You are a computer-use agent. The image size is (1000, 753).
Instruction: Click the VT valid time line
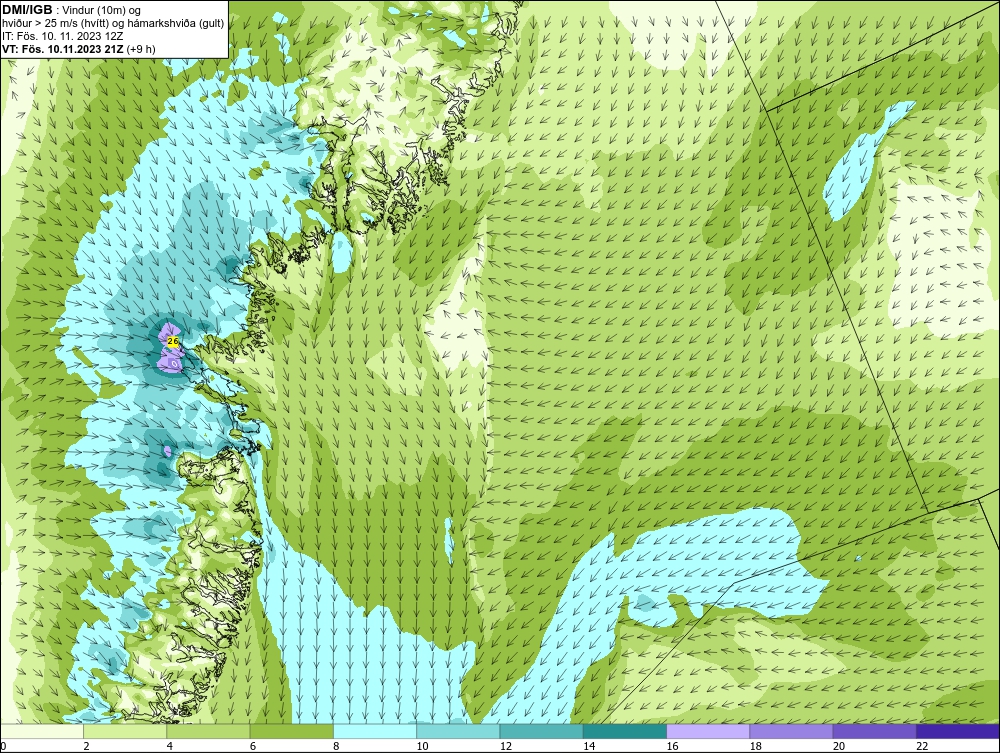(78, 49)
